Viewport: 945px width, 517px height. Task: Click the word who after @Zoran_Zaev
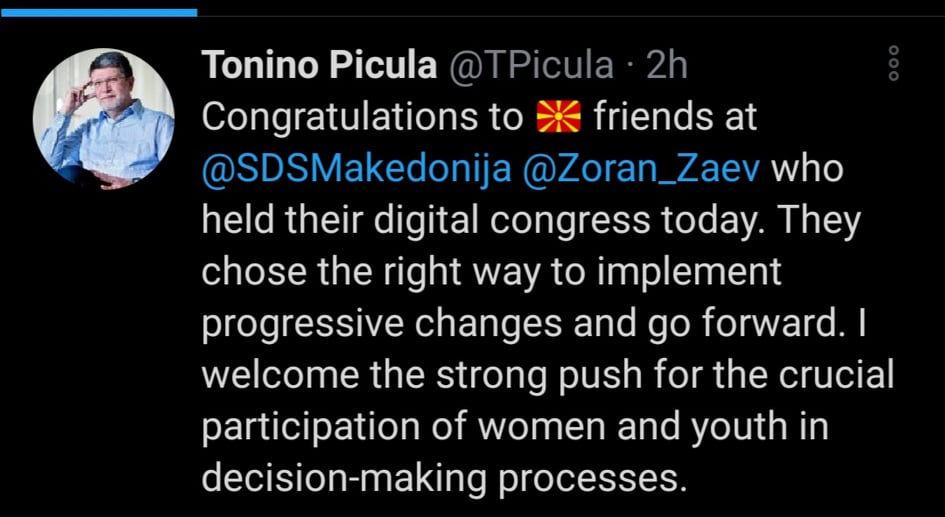pyautogui.click(x=808, y=171)
